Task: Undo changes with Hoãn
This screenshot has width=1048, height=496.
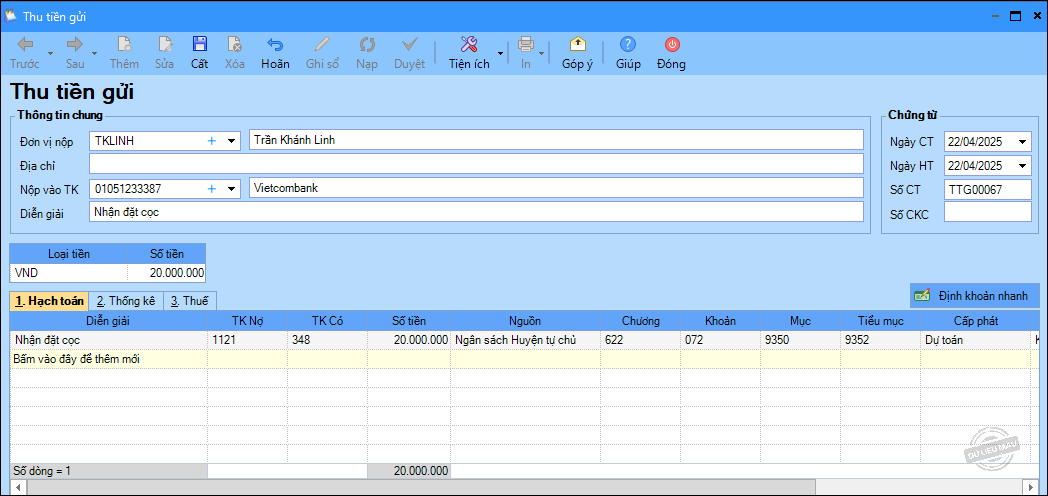Action: pyautogui.click(x=275, y=53)
